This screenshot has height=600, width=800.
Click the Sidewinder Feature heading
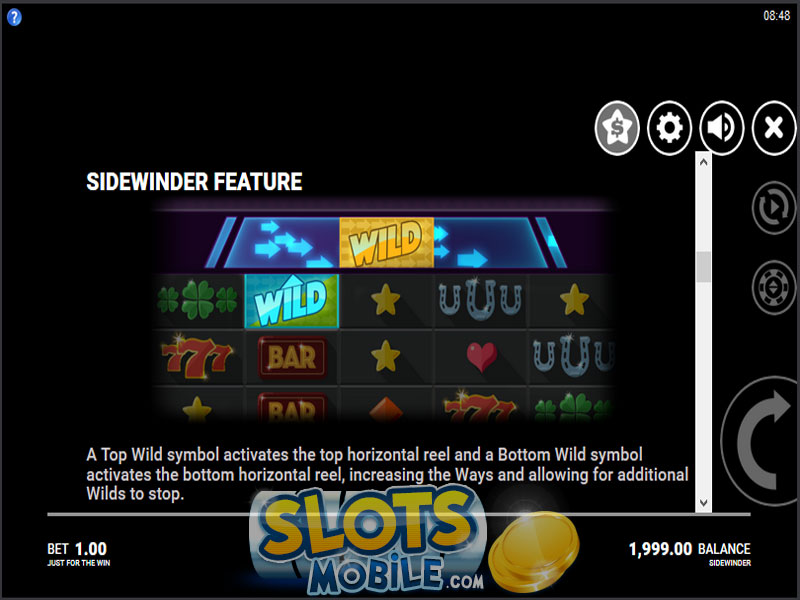tap(194, 182)
